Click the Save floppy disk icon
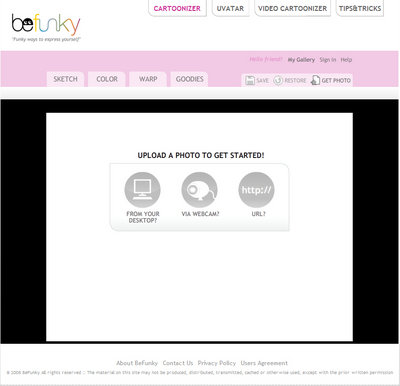This screenshot has height=386, width=400. pyautogui.click(x=250, y=80)
